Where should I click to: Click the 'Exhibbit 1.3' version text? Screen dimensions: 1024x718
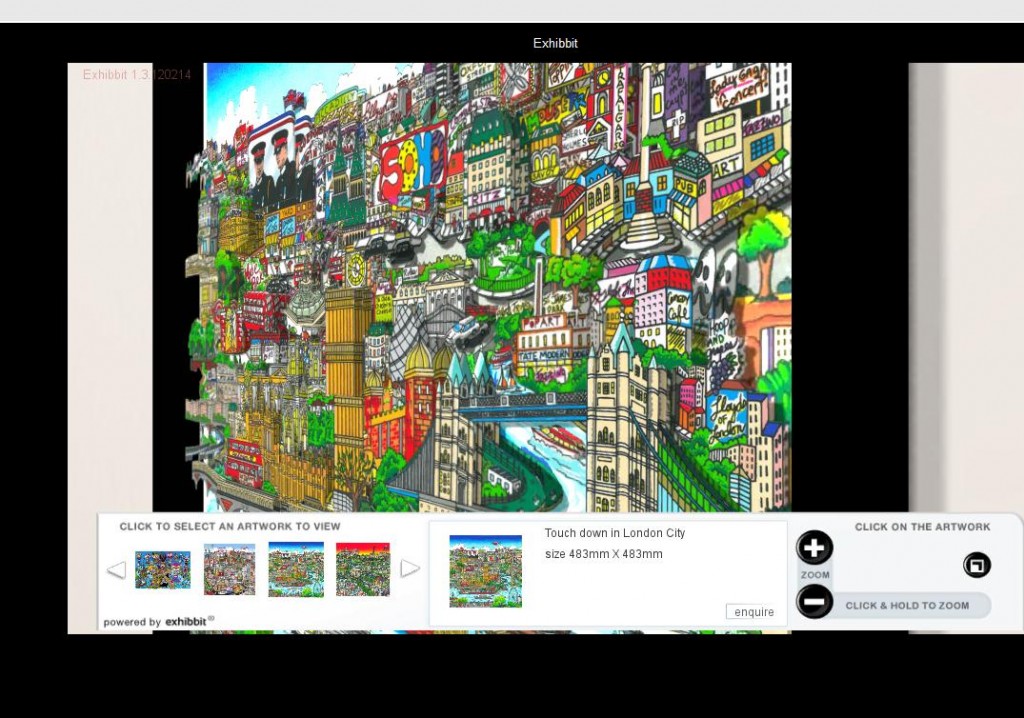click(x=137, y=74)
